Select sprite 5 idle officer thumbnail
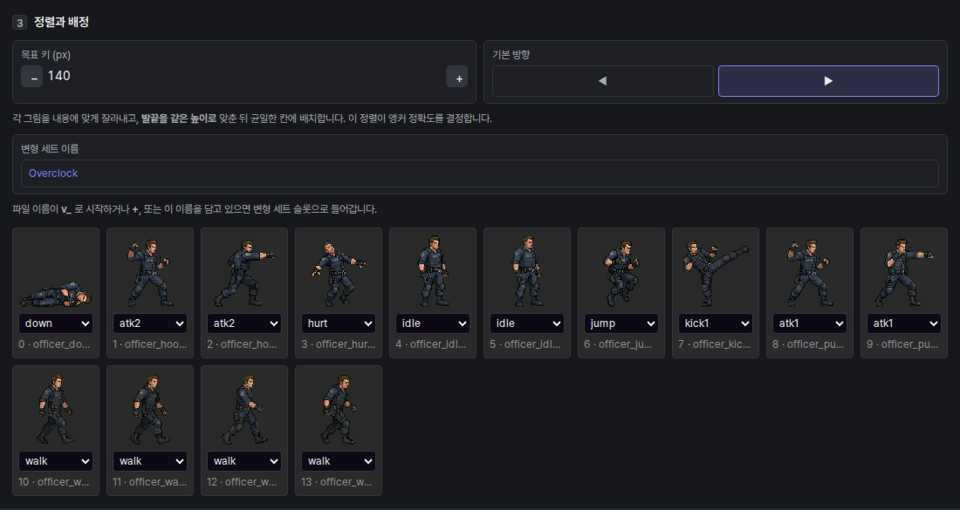Screen dimensions: 960x510 tap(527, 271)
